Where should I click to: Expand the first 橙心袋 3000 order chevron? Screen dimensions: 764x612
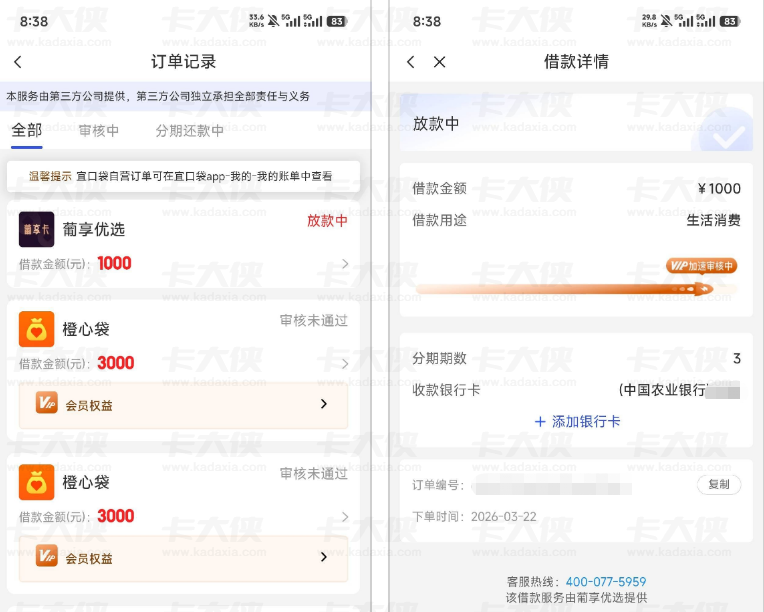[345, 363]
